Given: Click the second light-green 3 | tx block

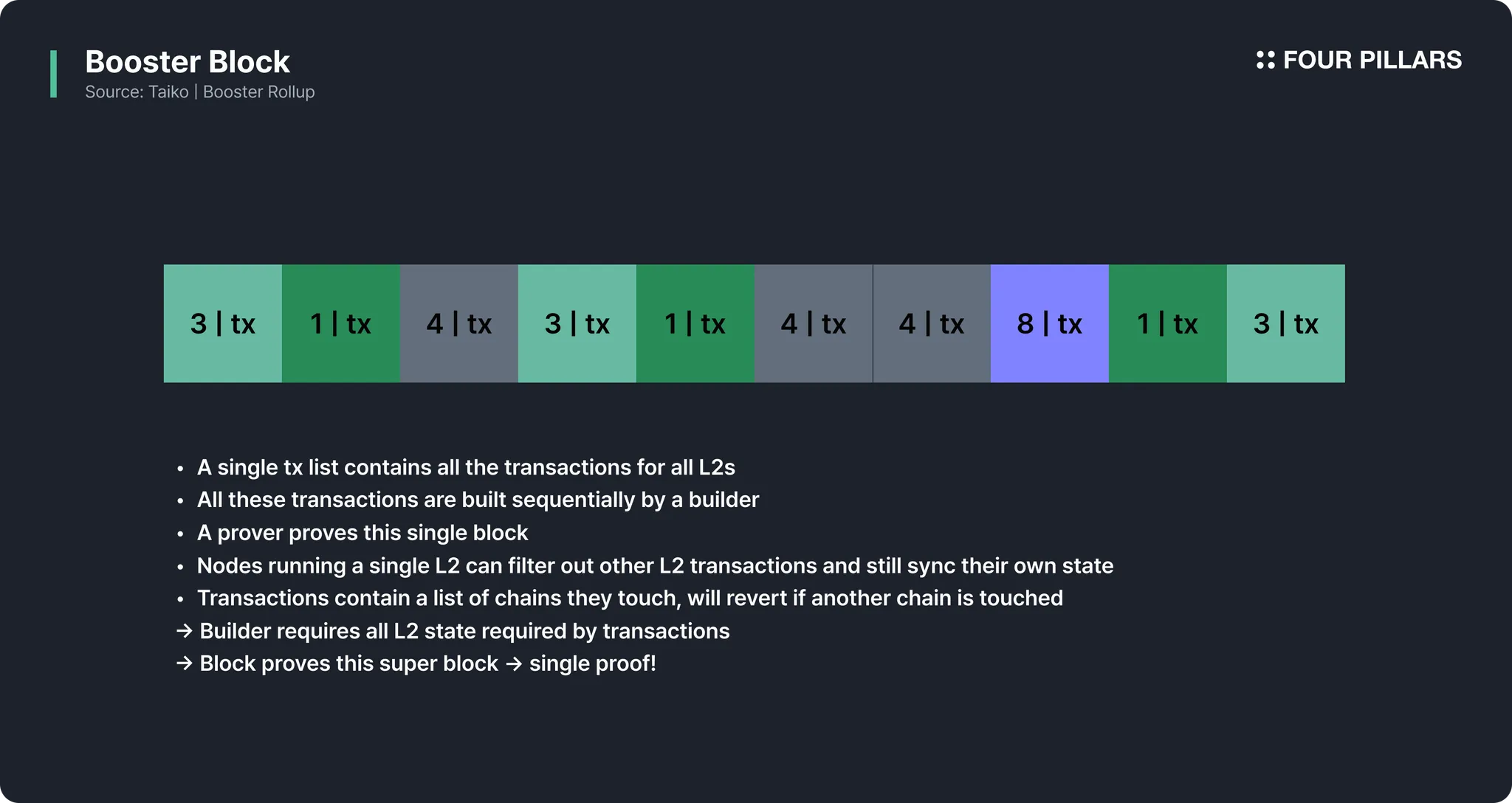Looking at the screenshot, I should tap(577, 323).
